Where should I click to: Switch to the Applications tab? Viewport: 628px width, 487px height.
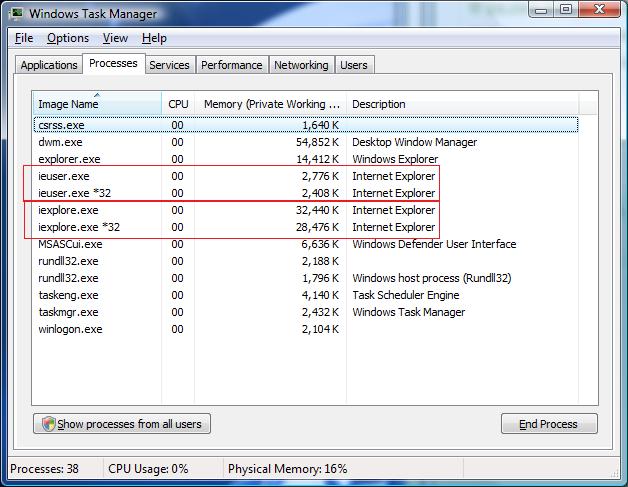point(49,65)
